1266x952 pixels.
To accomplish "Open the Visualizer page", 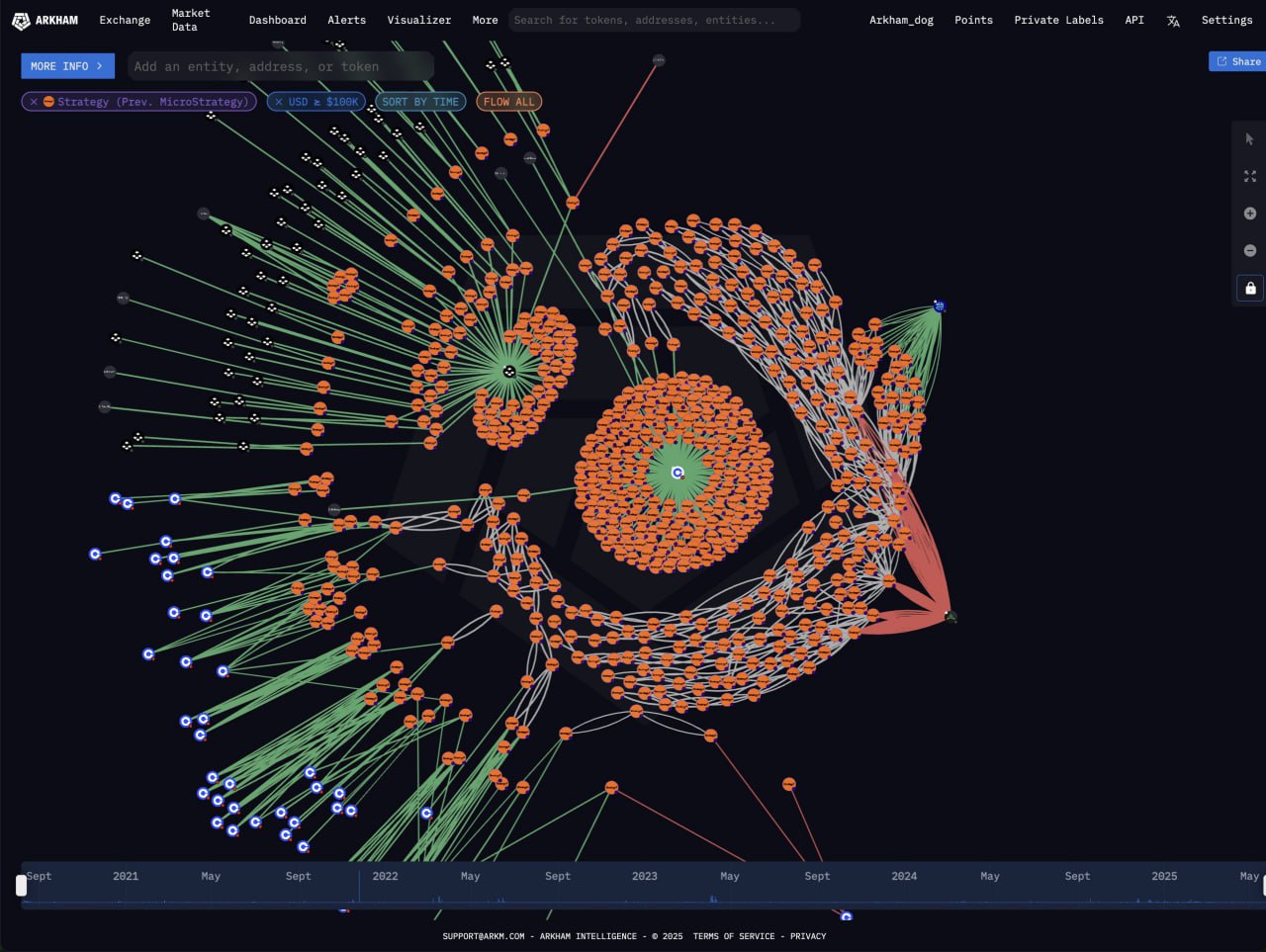I will pos(418,20).
